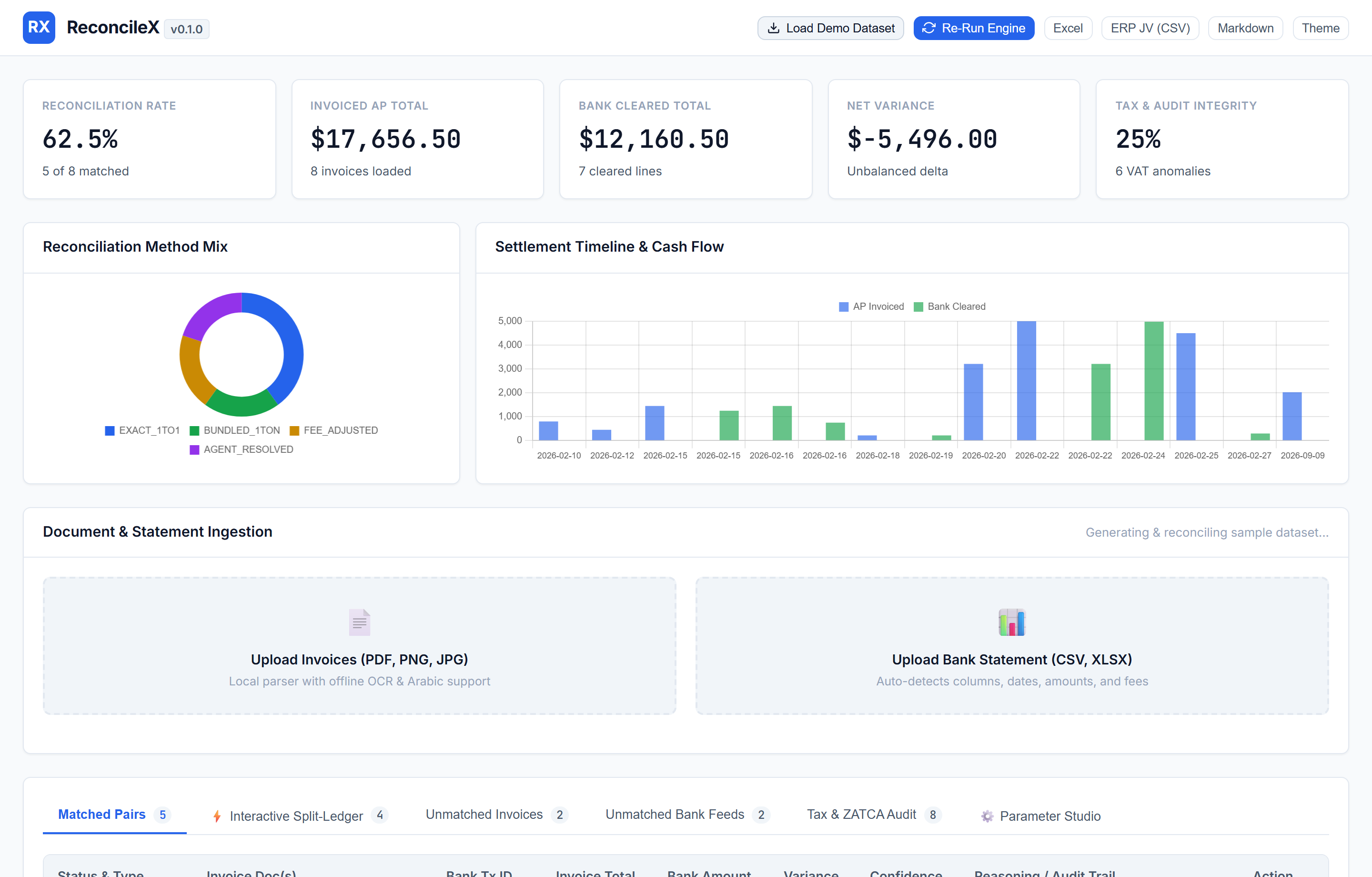Toggle EXACT_1TO1 legend swatch
The height and width of the screenshot is (877, 1372).
coord(110,430)
